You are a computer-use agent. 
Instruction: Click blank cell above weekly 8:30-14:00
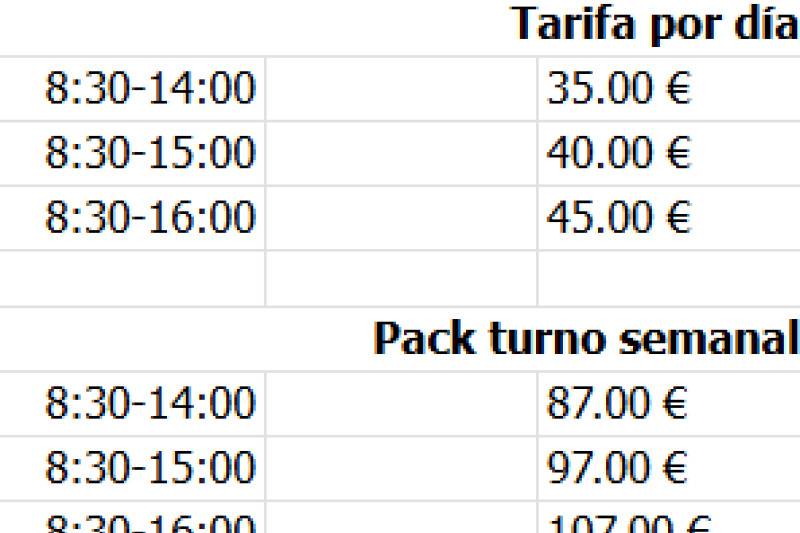coord(132,277)
